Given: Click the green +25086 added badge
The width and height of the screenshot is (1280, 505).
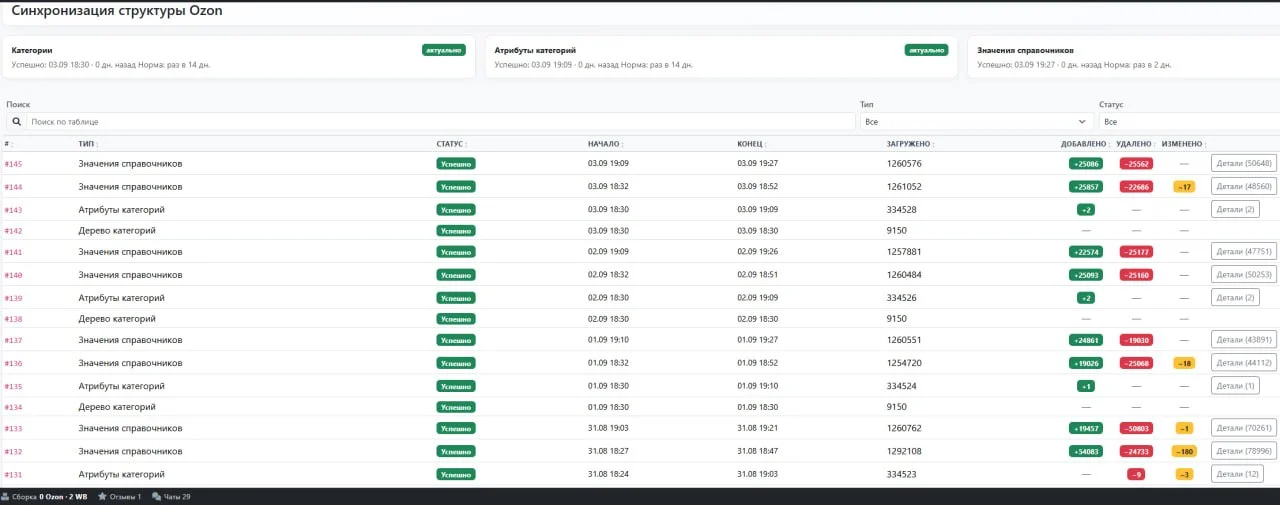Looking at the screenshot, I should (x=1085, y=163).
